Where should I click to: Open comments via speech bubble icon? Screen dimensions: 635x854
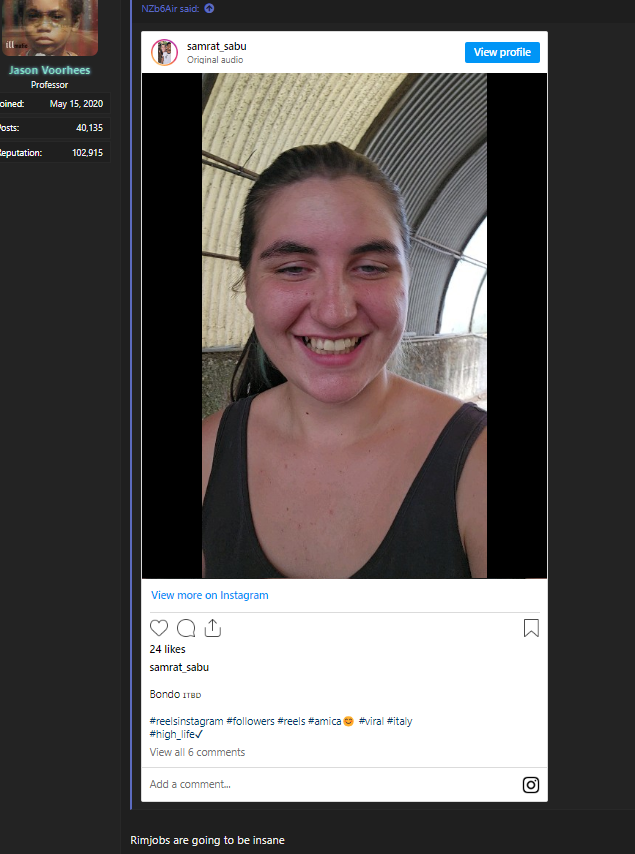pyautogui.click(x=186, y=628)
